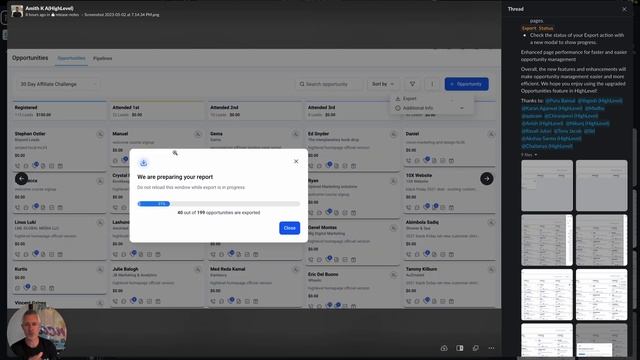This screenshot has height=360, width=640.
Task: Click the download icon in the export modal
Action: (x=143, y=163)
